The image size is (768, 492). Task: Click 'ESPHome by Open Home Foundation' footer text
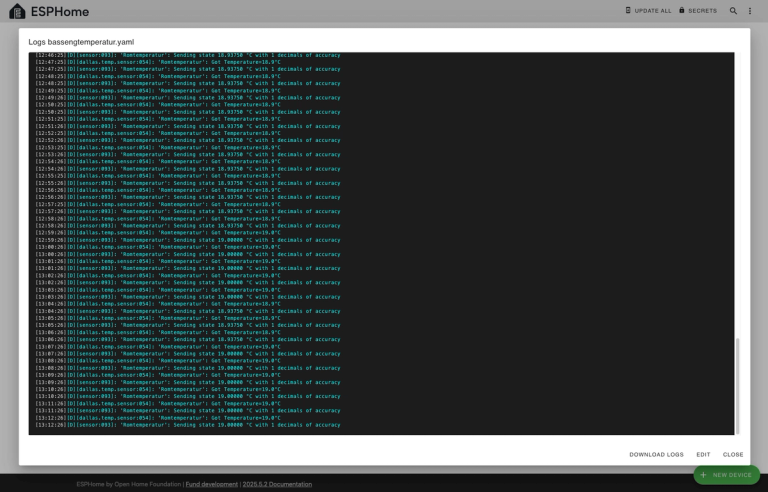pos(128,484)
